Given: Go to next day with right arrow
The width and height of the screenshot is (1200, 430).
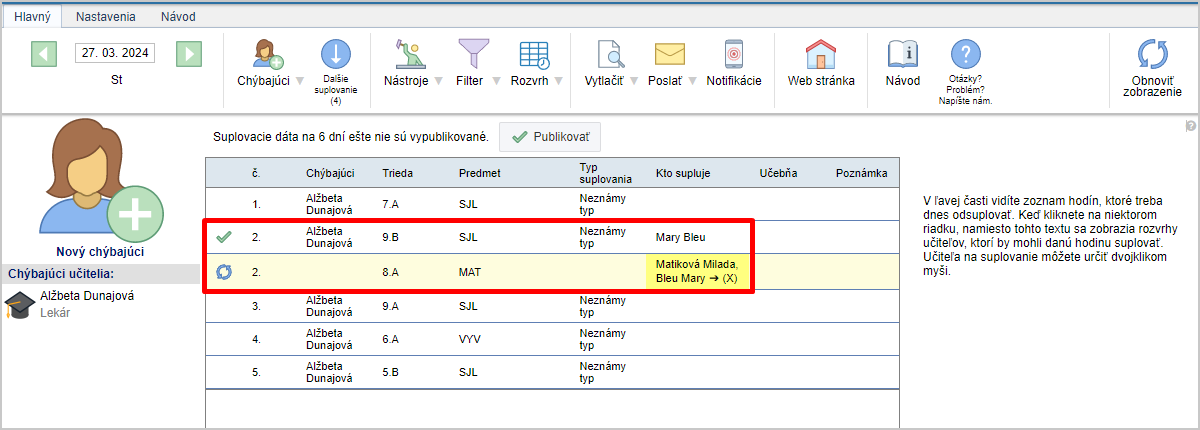Looking at the screenshot, I should click(189, 53).
